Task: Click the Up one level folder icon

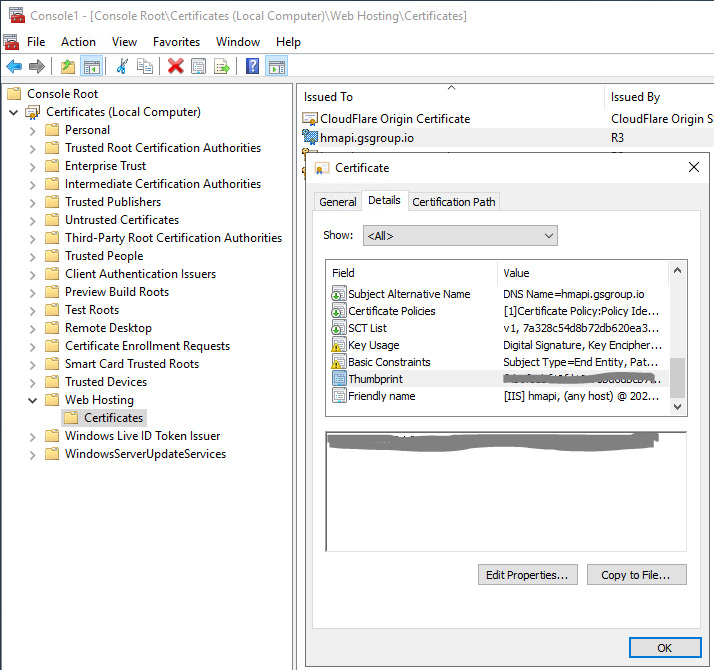Action: click(68, 66)
